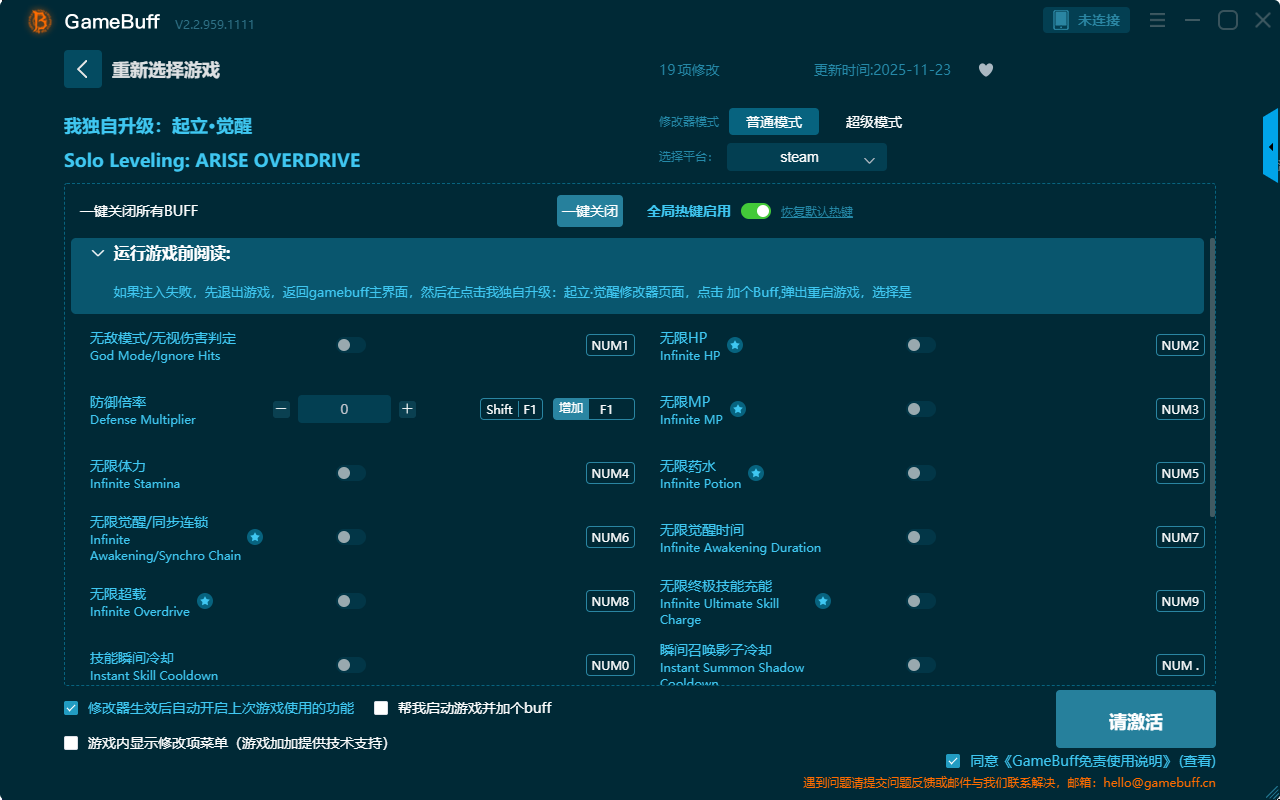Check the in-game cheat menu display option

tap(71, 743)
